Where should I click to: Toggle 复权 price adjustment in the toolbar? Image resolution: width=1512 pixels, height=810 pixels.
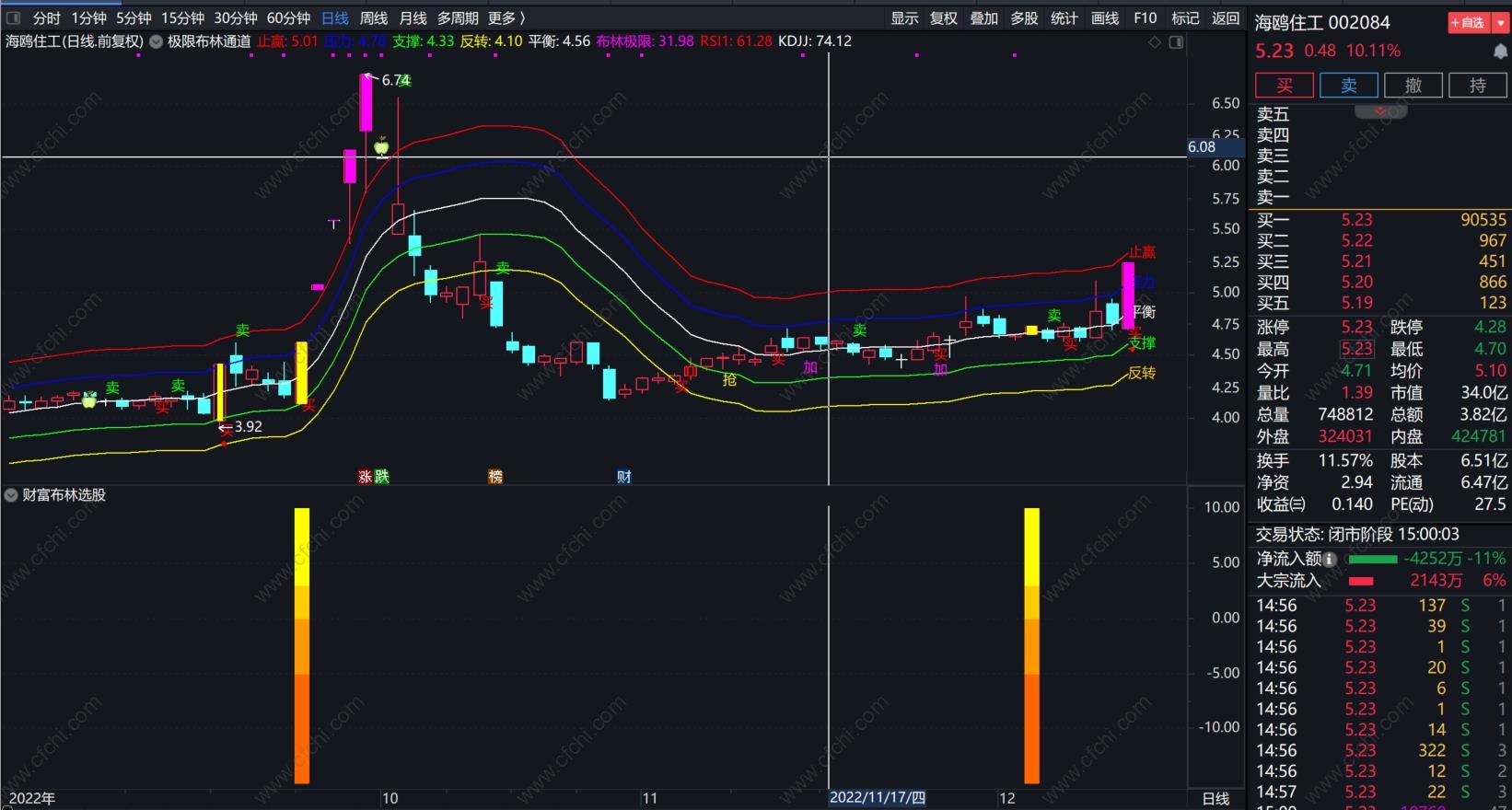click(943, 17)
